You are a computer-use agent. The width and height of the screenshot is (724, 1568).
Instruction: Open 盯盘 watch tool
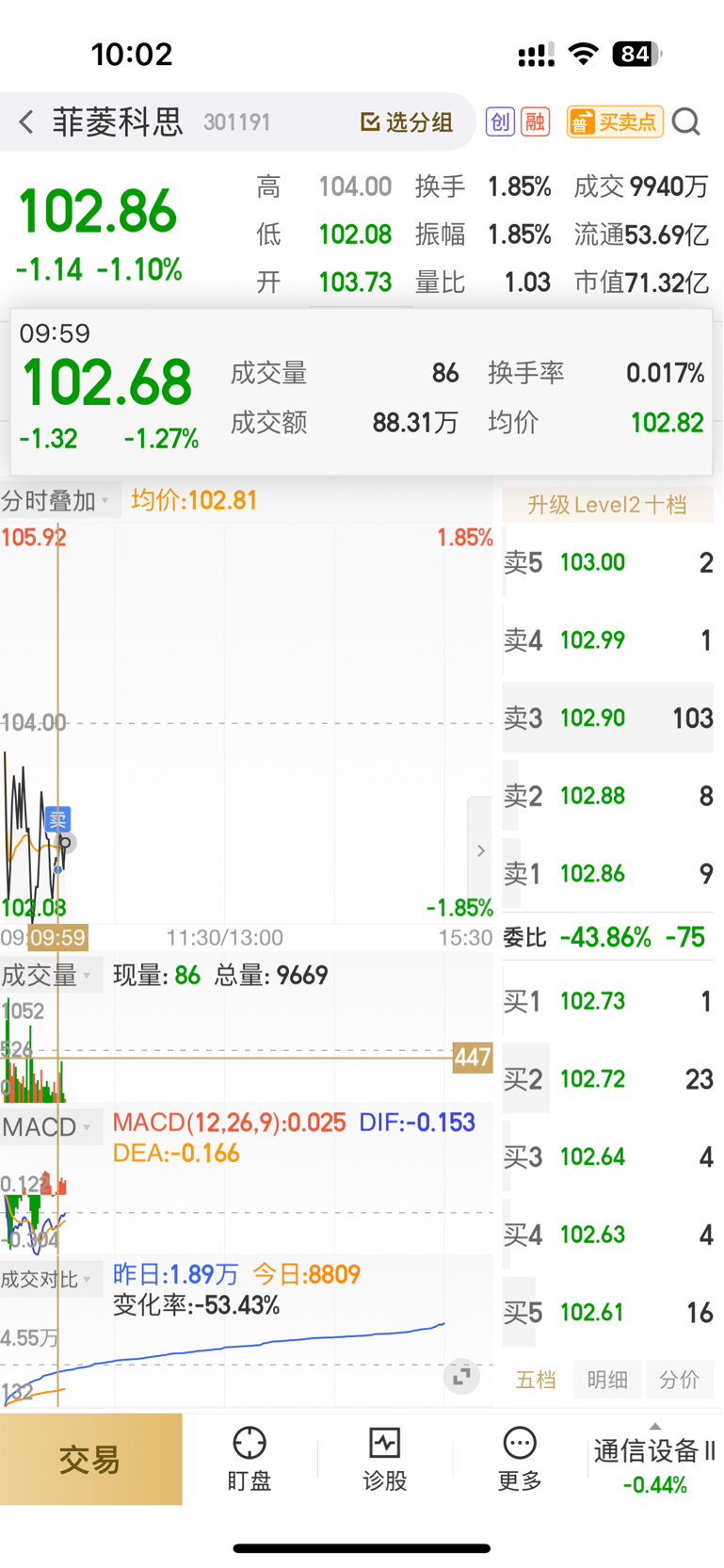point(249,1460)
